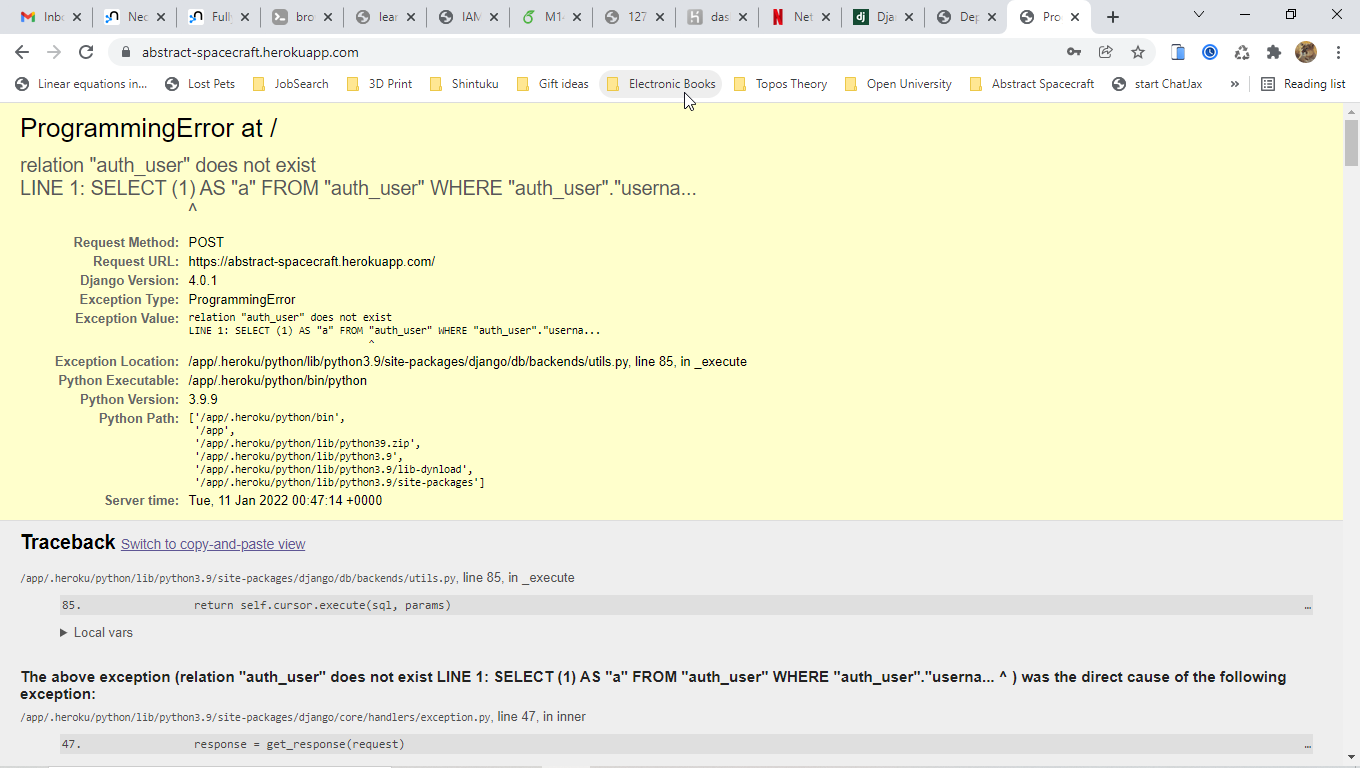Open the start ChatJax bookmark
This screenshot has width=1360, height=768.
pyautogui.click(x=1158, y=84)
